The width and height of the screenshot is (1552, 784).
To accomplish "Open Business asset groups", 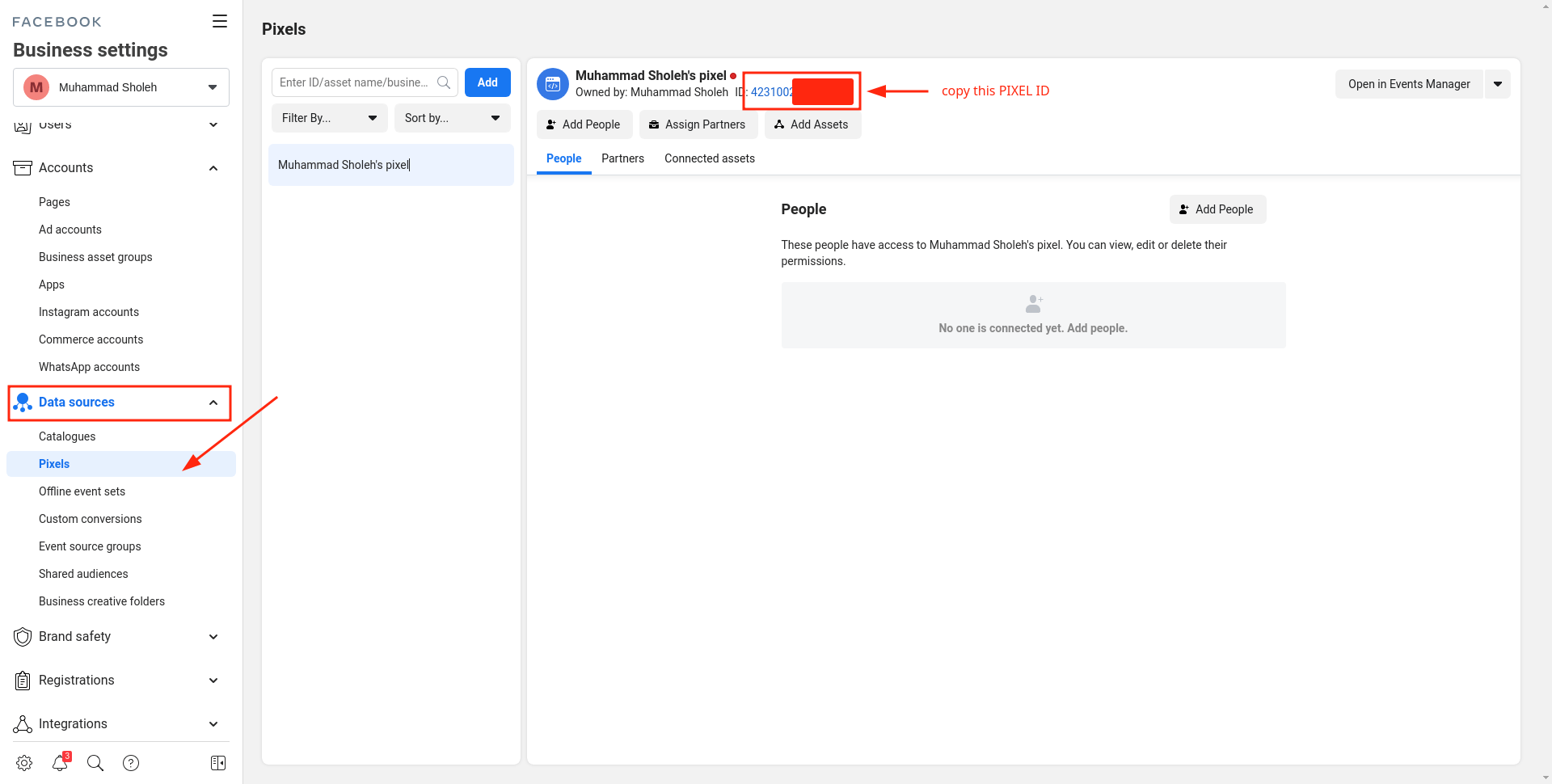I will coord(95,257).
